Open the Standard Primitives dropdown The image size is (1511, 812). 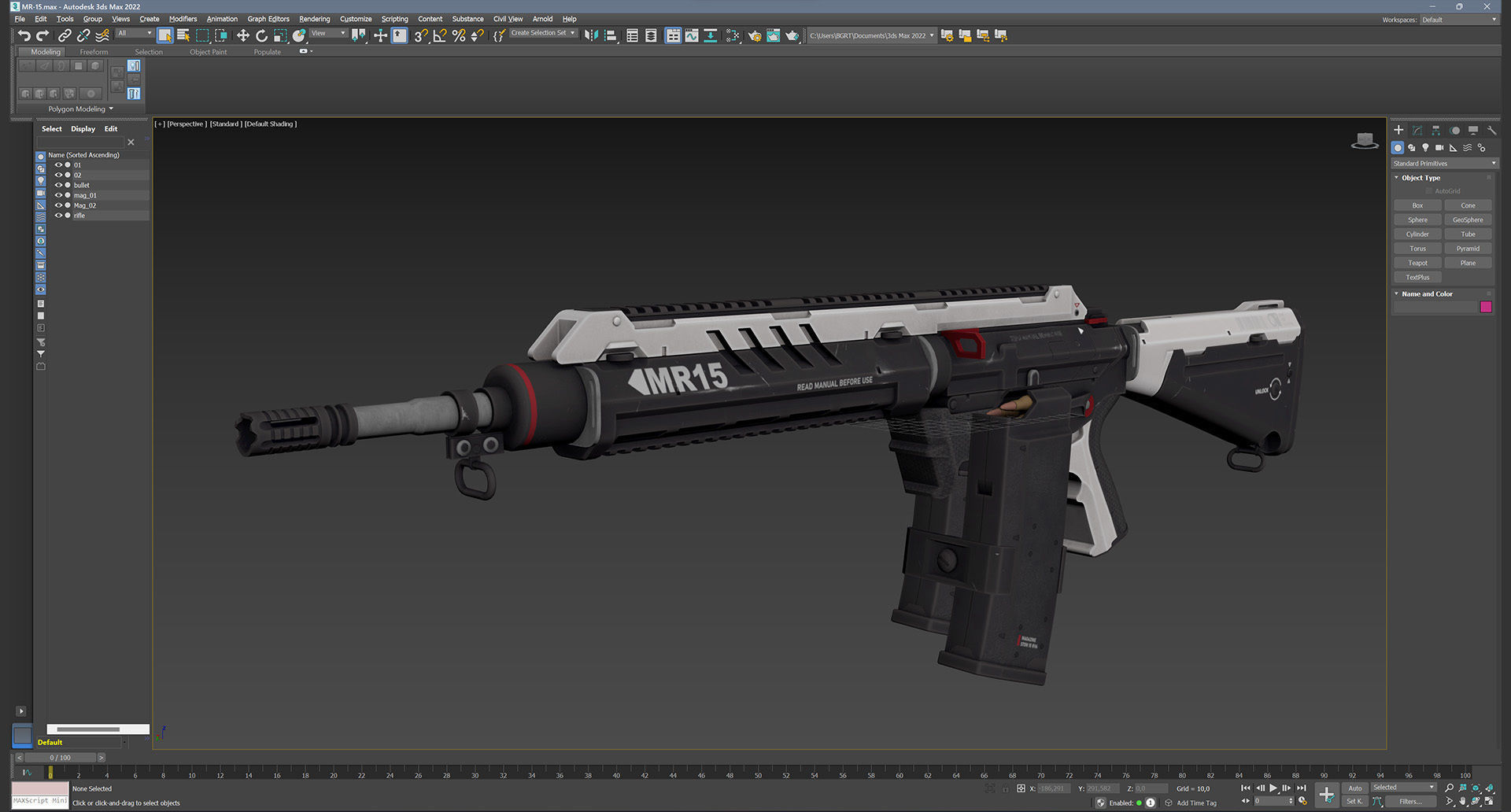1444,164
